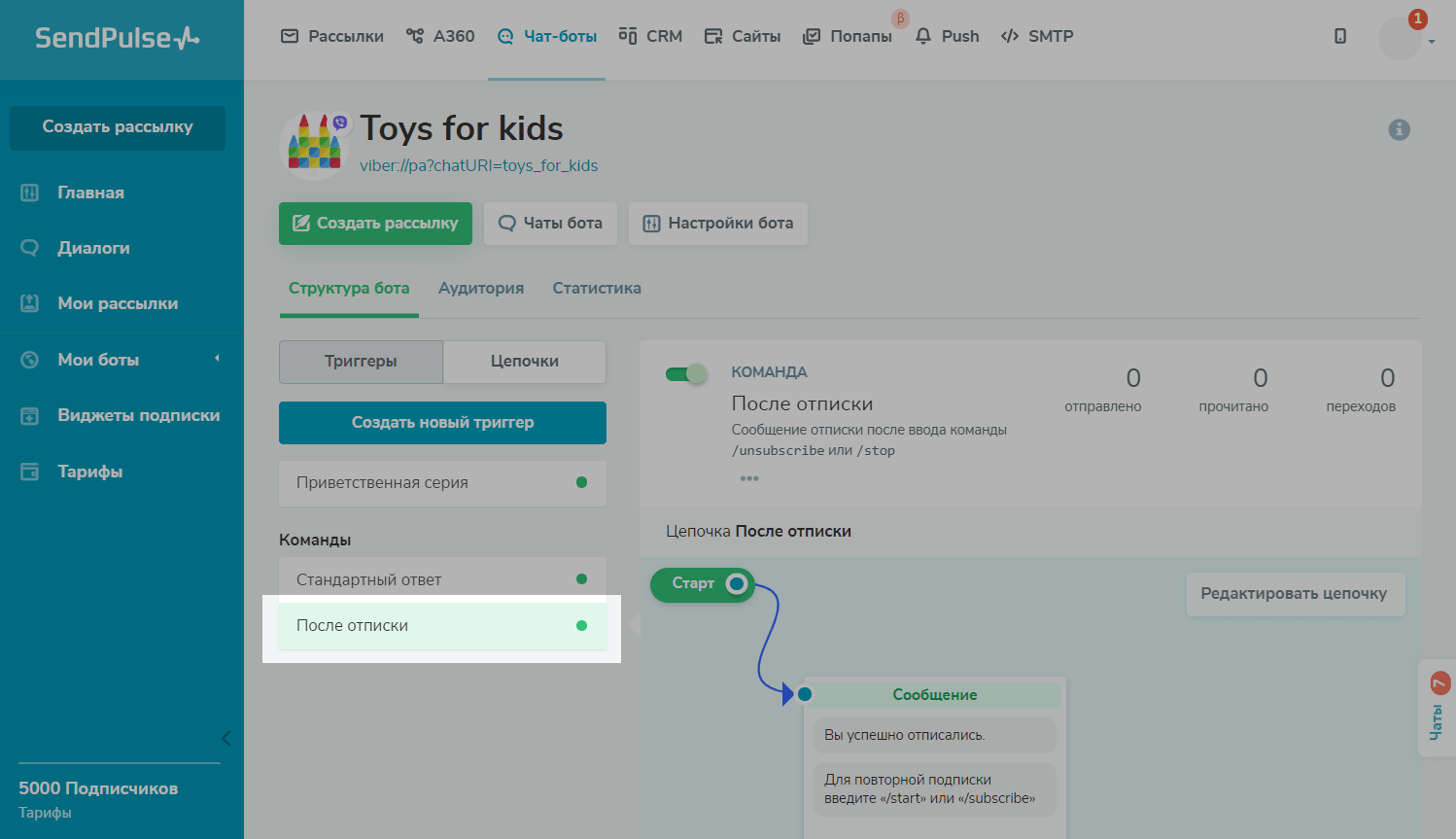Open Чаты бота
The height and width of the screenshot is (839, 1456).
pos(550,224)
